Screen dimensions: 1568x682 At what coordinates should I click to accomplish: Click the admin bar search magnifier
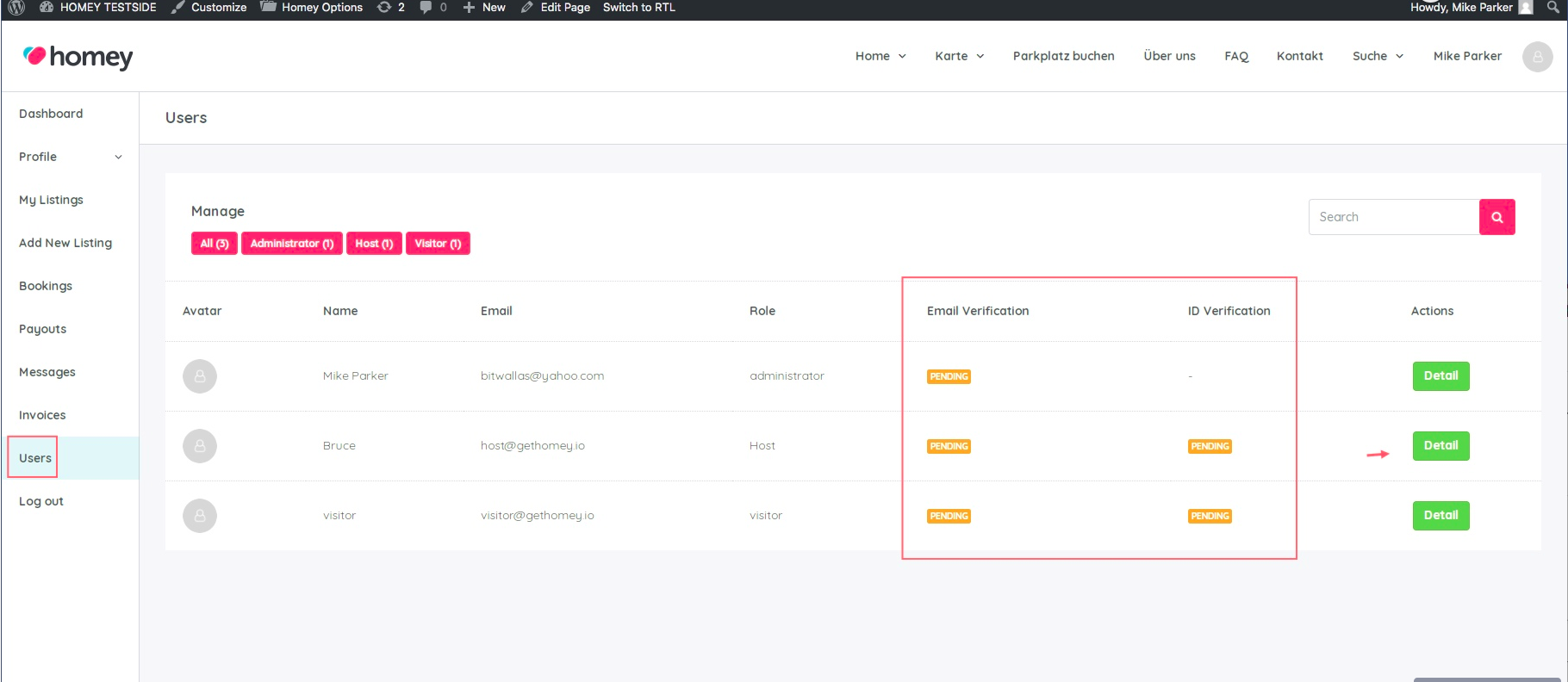click(1552, 8)
